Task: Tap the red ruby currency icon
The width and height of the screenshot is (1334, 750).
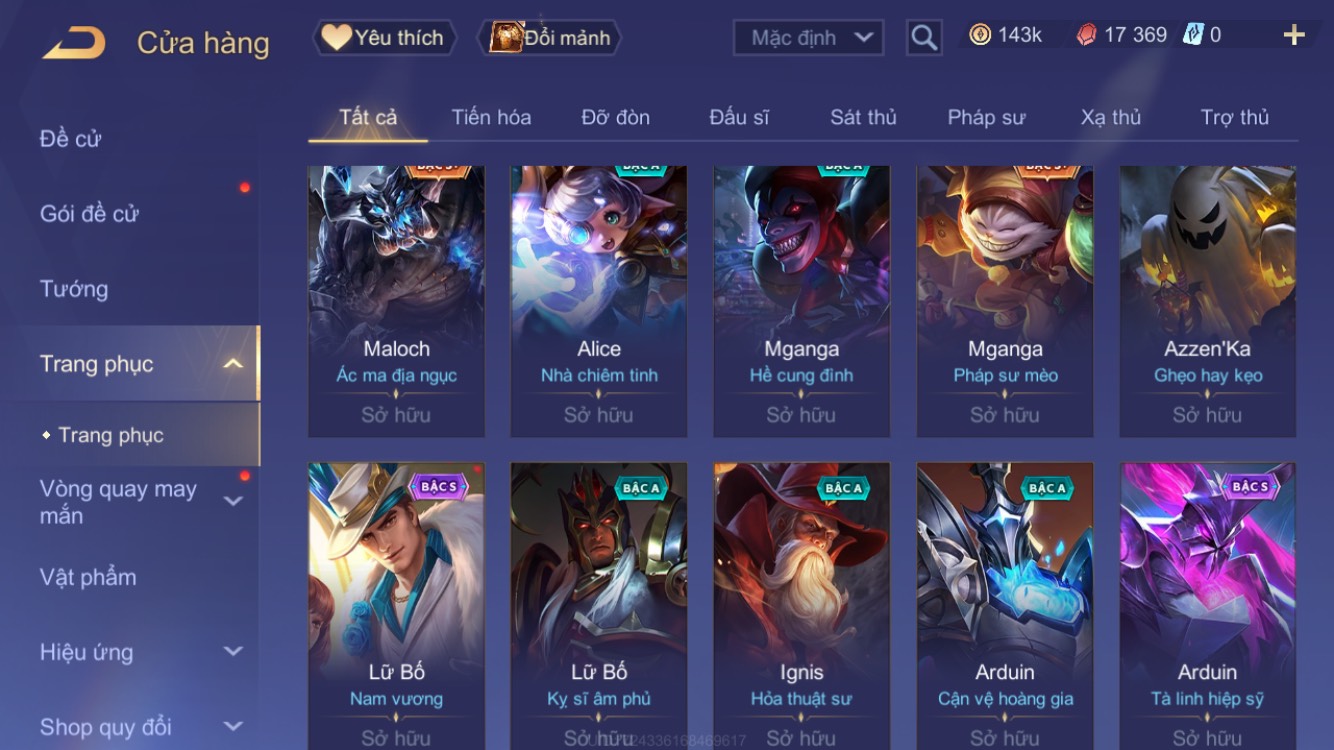Action: [x=1087, y=35]
